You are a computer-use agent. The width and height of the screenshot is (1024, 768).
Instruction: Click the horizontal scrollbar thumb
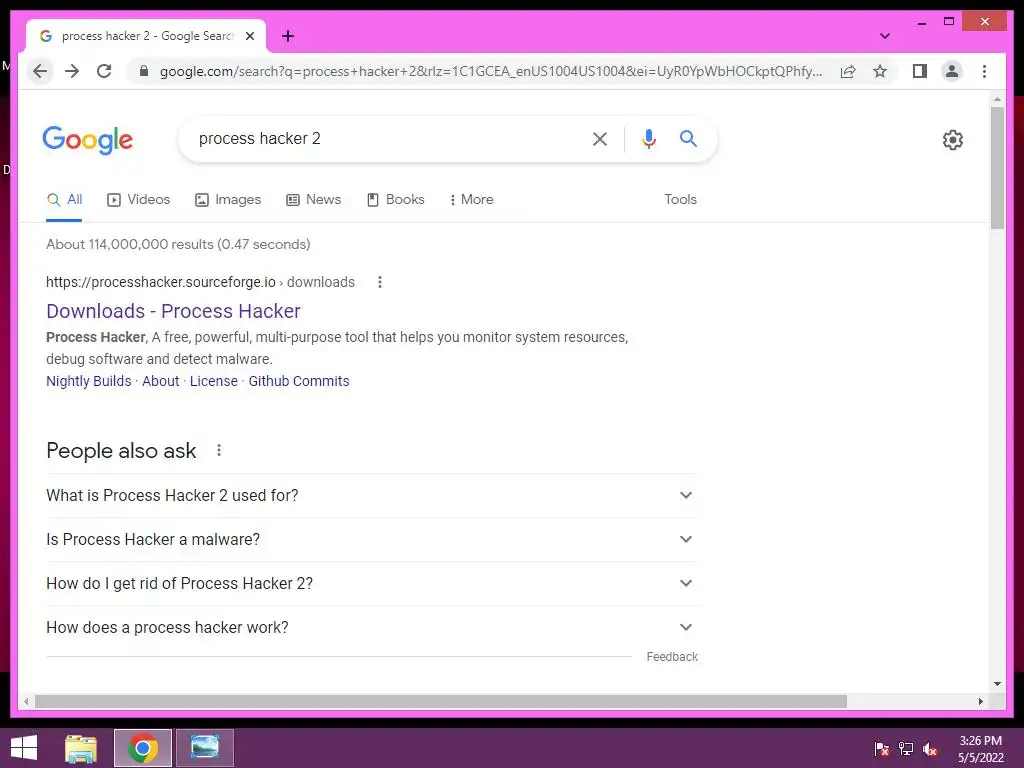click(441, 701)
